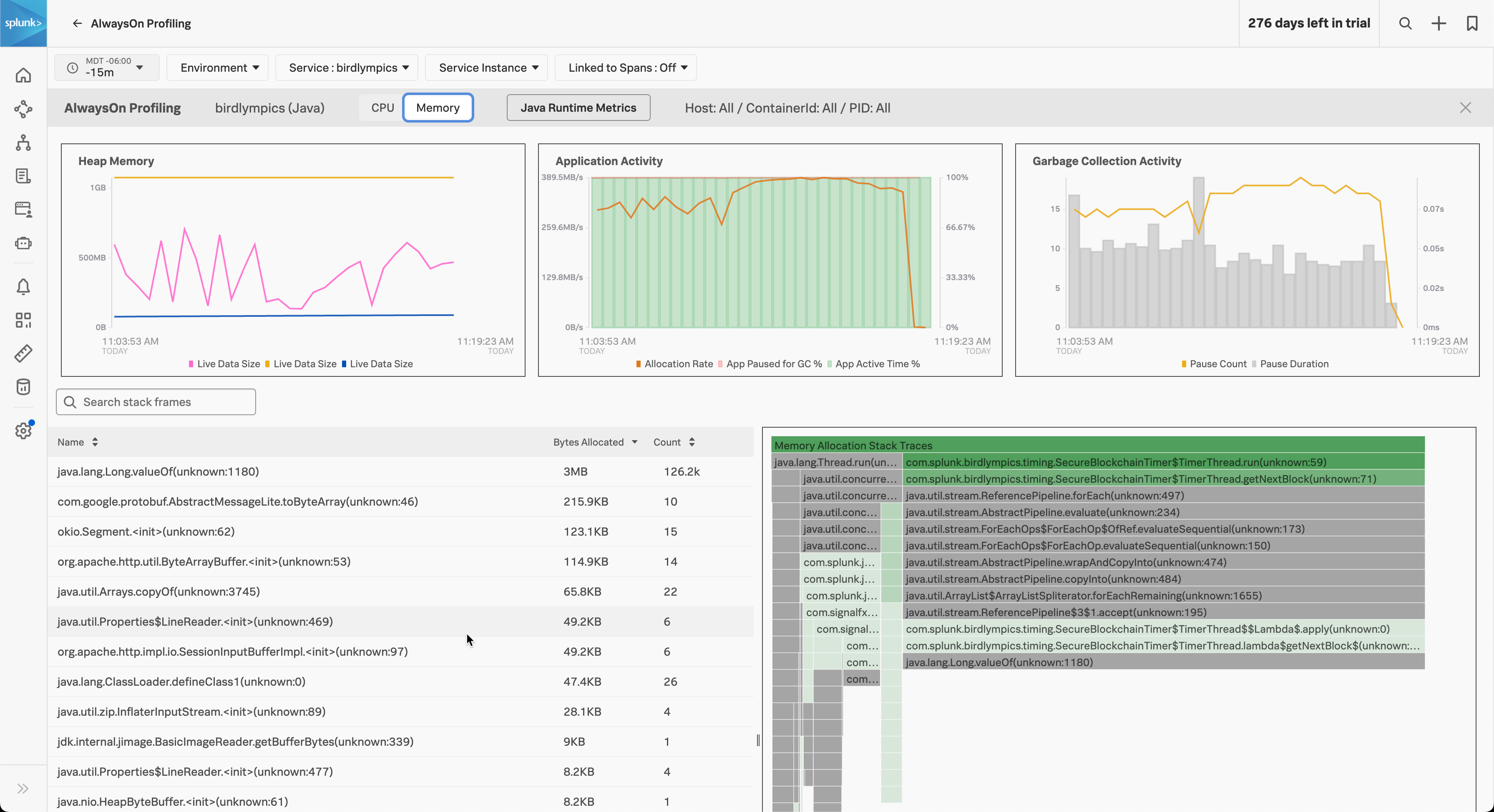
Task: Toggle Pause Count legend entry
Action: 1214,364
